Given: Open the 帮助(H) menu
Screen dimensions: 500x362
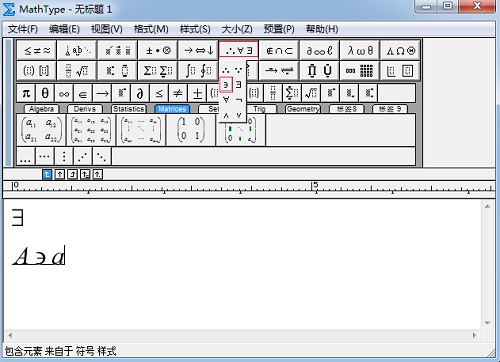Looking at the screenshot, I should (322, 29).
